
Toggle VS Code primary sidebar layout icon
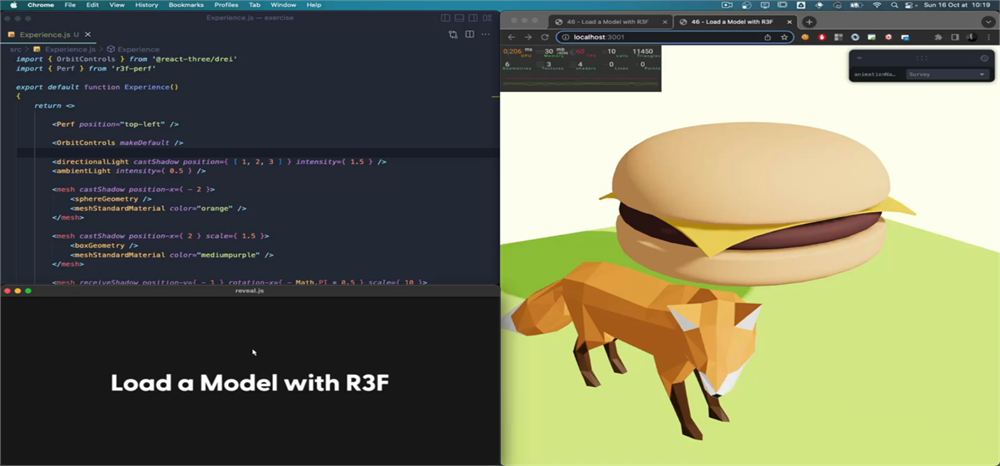pyautogui.click(x=446, y=18)
